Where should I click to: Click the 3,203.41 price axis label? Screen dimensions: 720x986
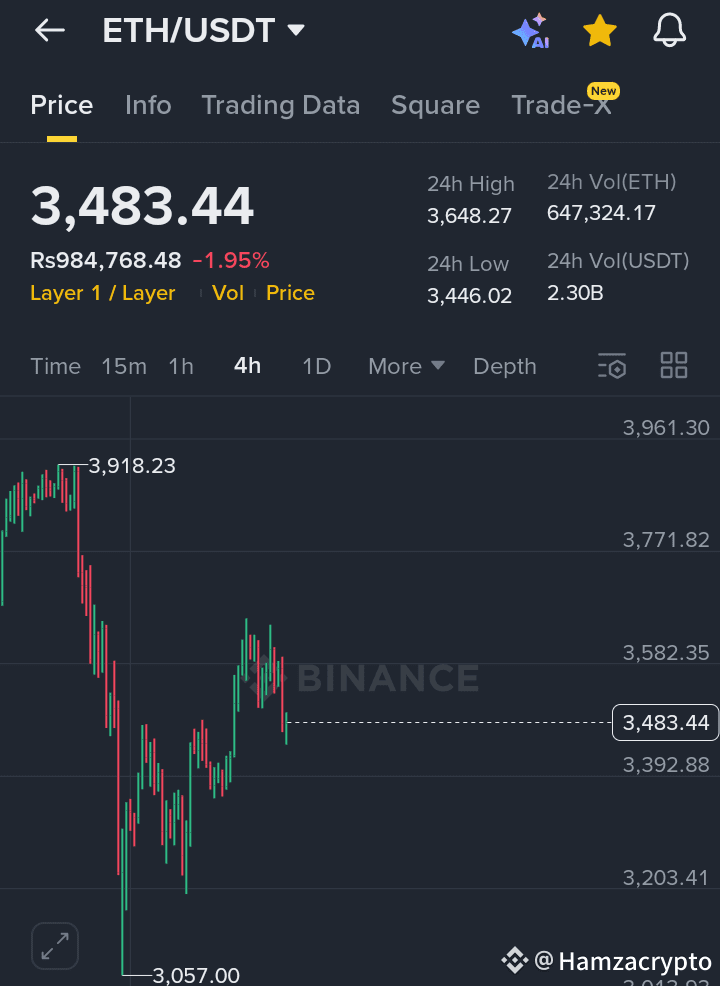[x=666, y=877]
